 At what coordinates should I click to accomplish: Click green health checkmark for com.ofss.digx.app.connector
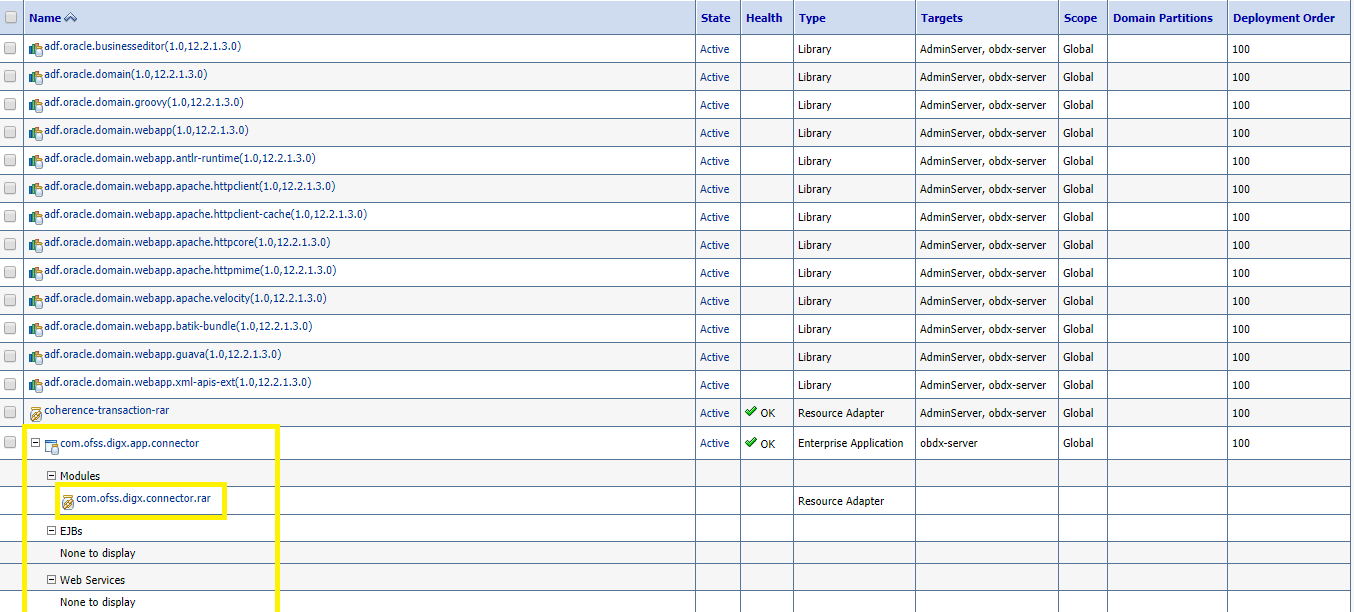751,442
